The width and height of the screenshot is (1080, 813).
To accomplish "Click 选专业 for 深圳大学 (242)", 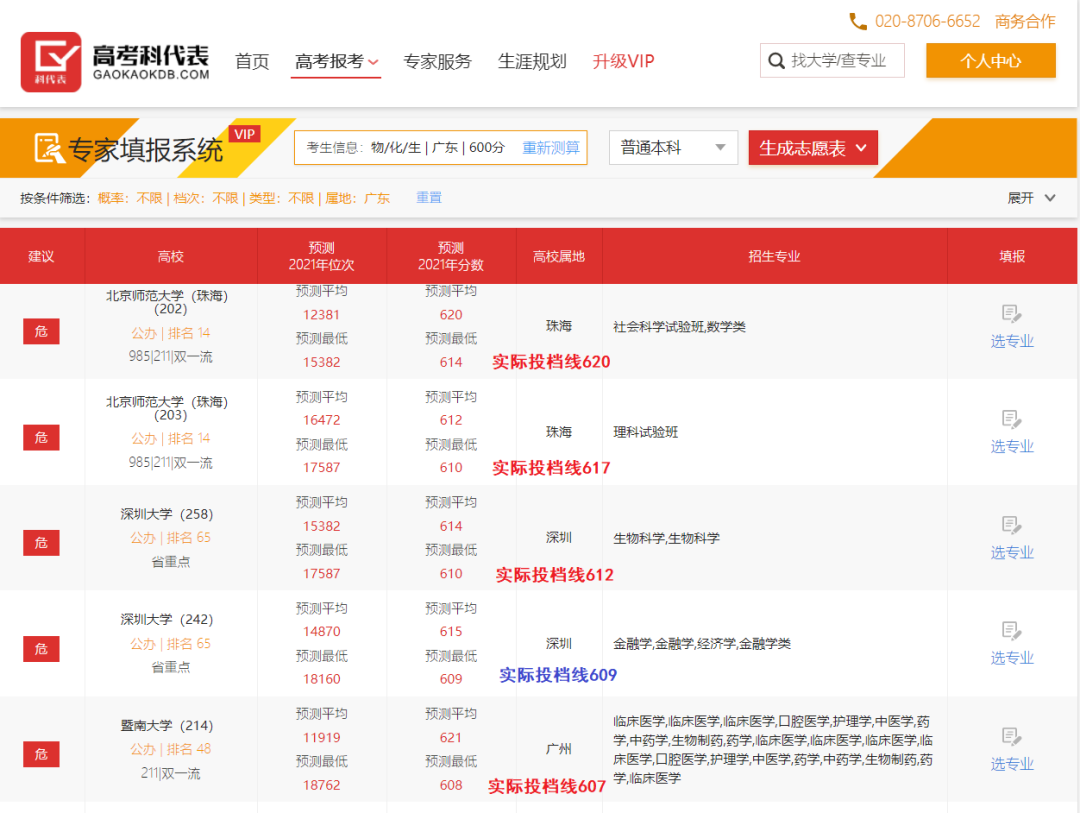I will point(1012,658).
